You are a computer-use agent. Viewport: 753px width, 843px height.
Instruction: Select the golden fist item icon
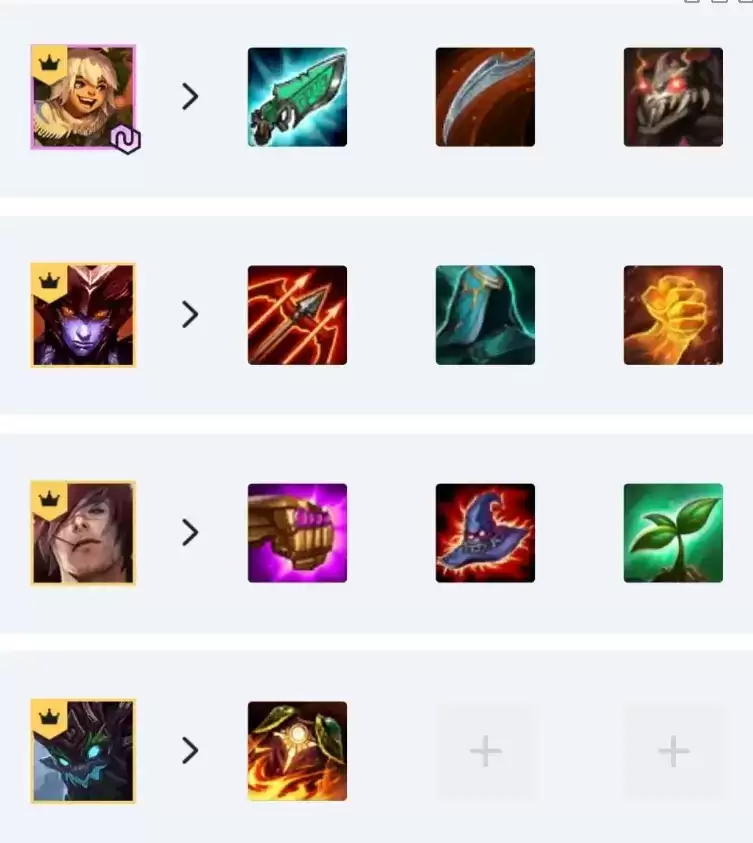click(673, 315)
